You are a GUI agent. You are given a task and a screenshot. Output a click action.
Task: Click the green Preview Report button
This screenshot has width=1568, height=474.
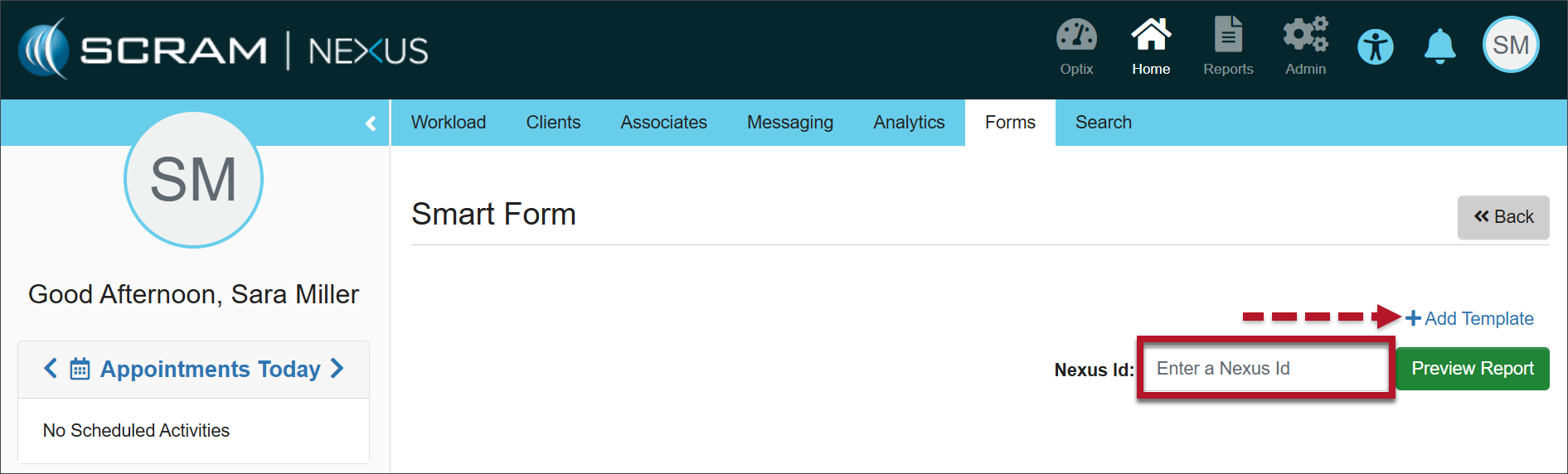[x=1472, y=369]
